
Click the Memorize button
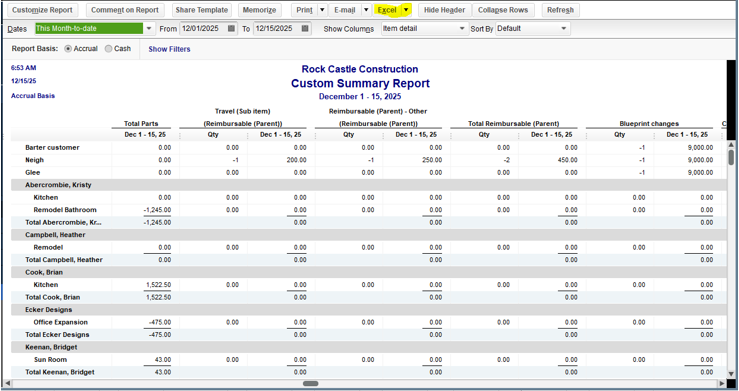click(260, 10)
